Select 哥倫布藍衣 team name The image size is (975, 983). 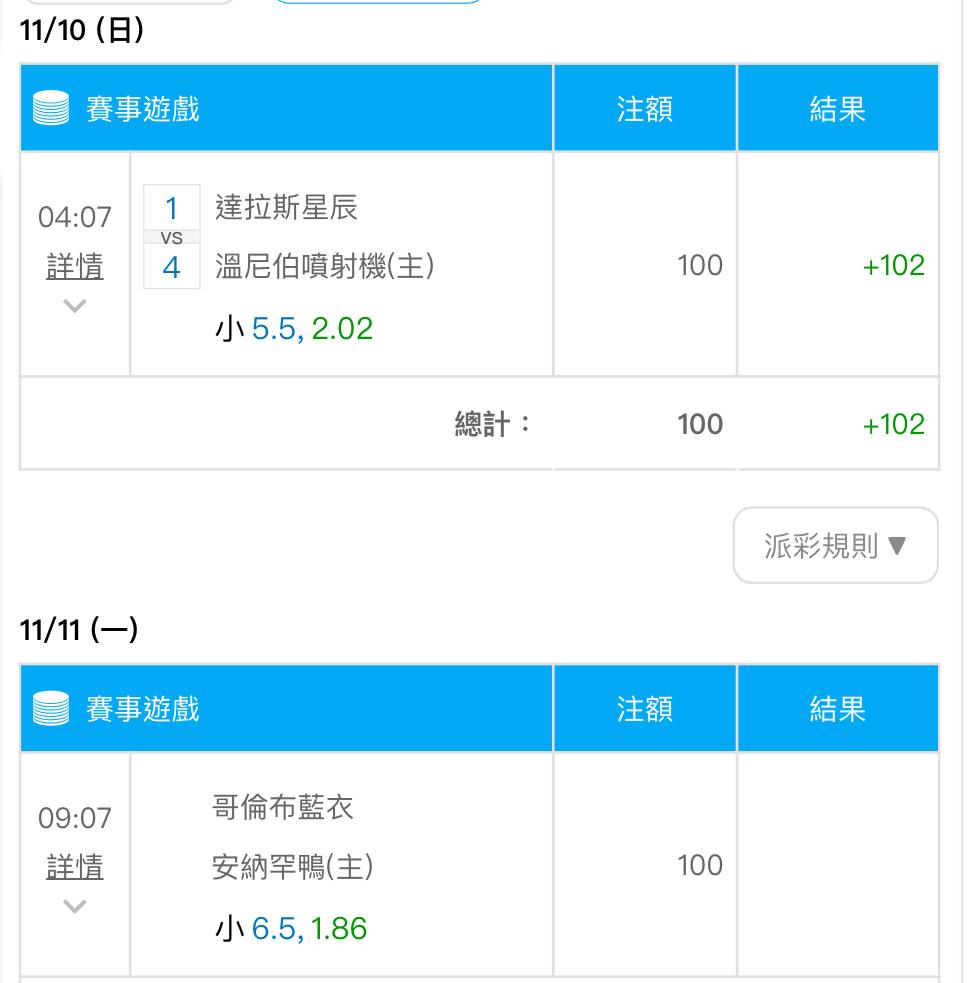click(x=283, y=807)
